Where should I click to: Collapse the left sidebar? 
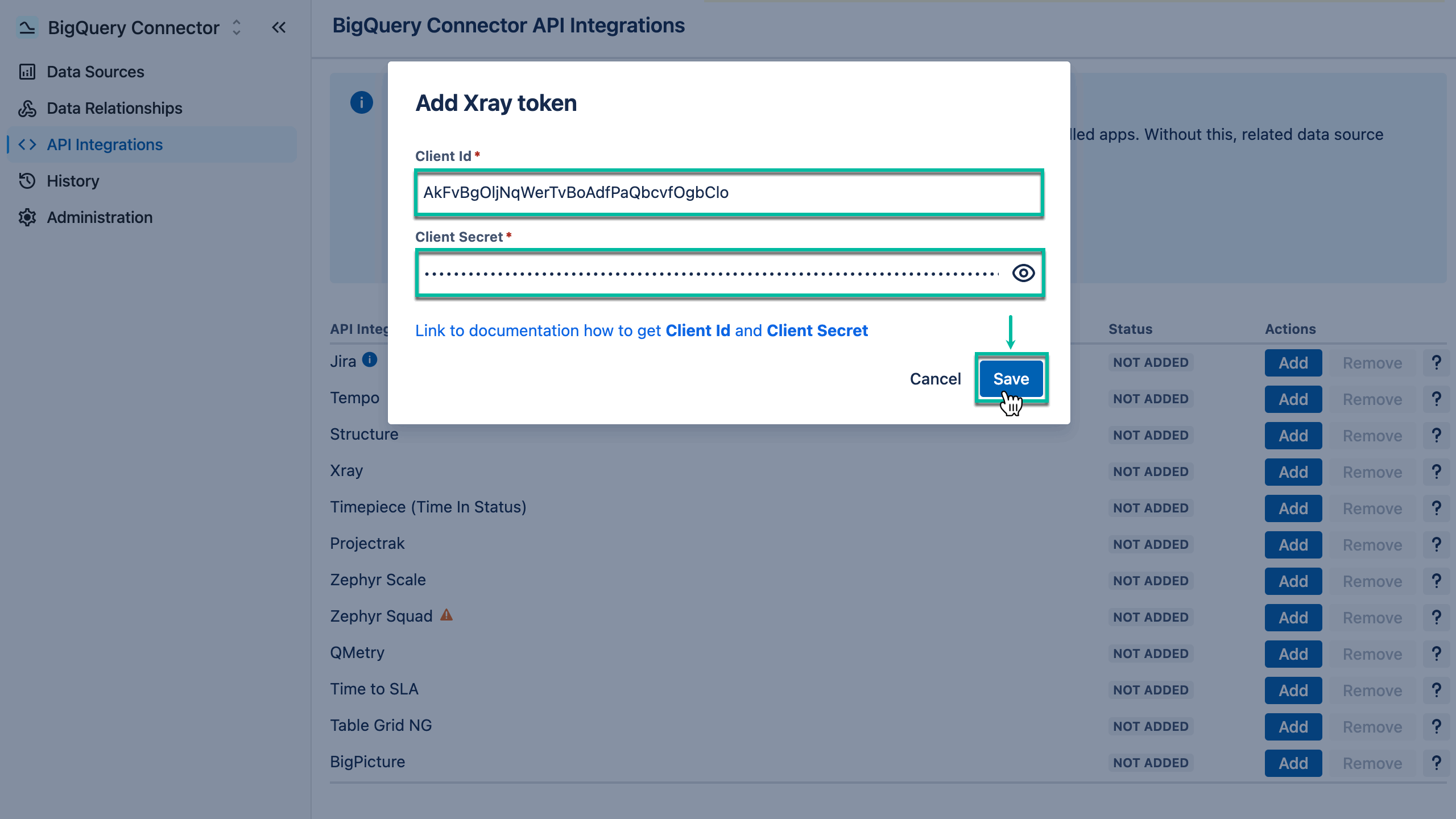[x=278, y=27]
